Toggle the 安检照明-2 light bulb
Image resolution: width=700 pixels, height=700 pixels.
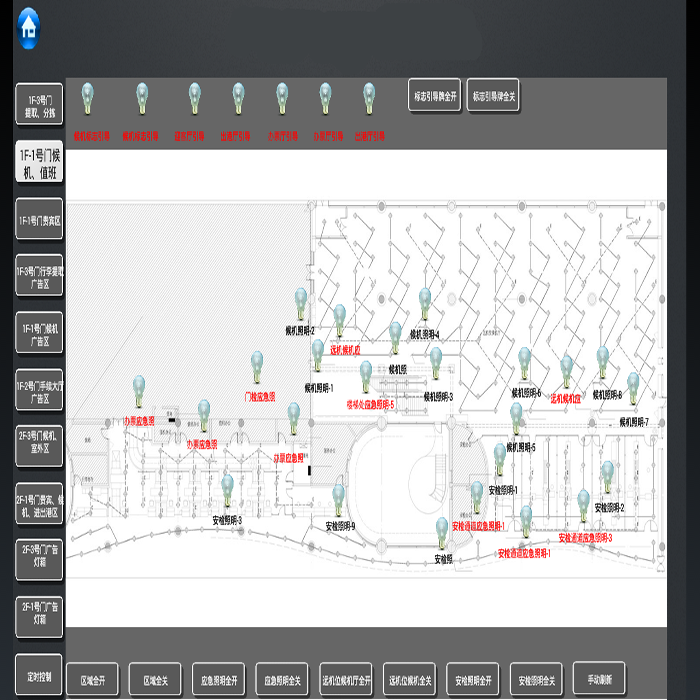click(608, 477)
